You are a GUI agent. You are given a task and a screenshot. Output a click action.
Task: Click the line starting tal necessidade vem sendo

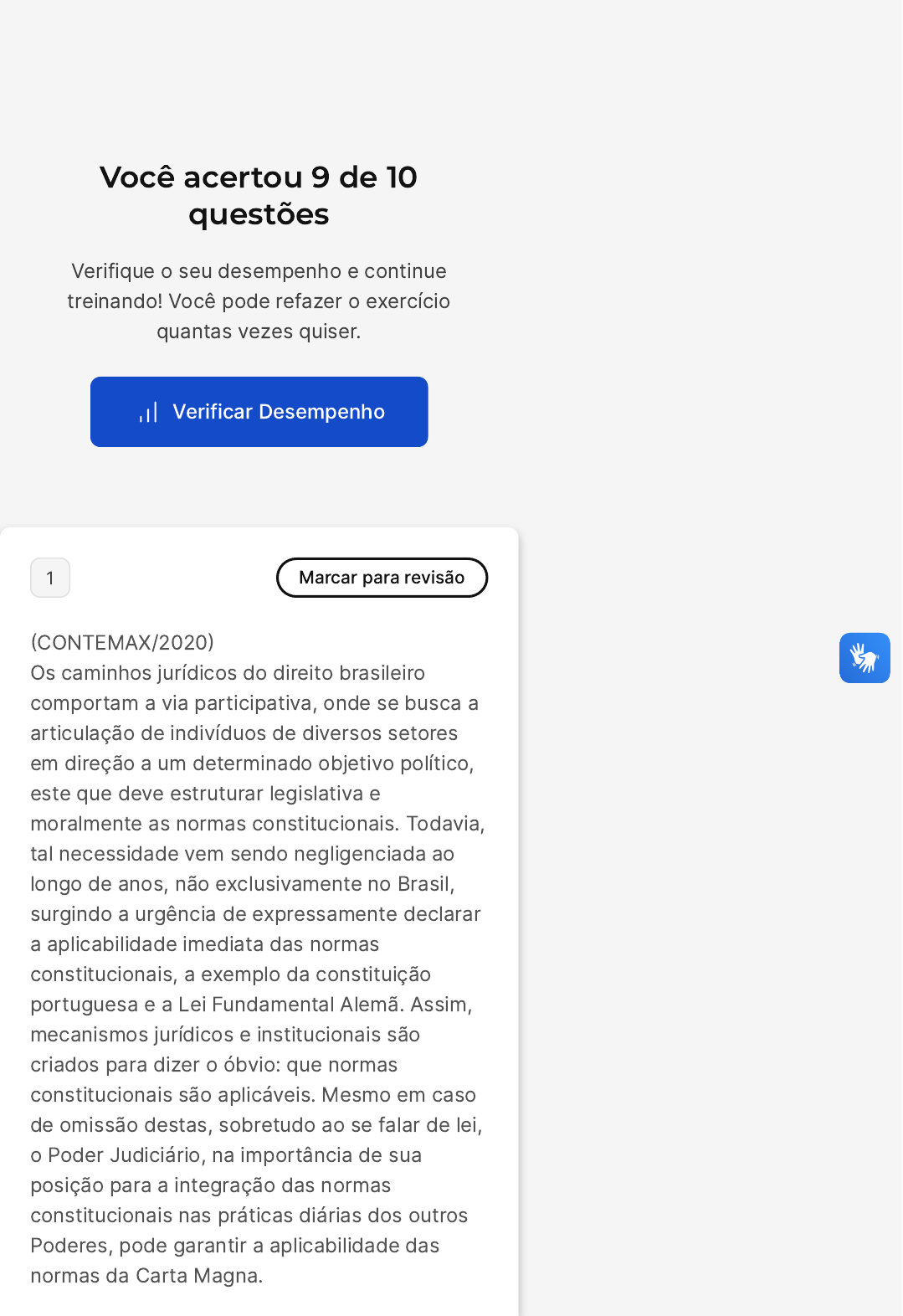(x=243, y=854)
